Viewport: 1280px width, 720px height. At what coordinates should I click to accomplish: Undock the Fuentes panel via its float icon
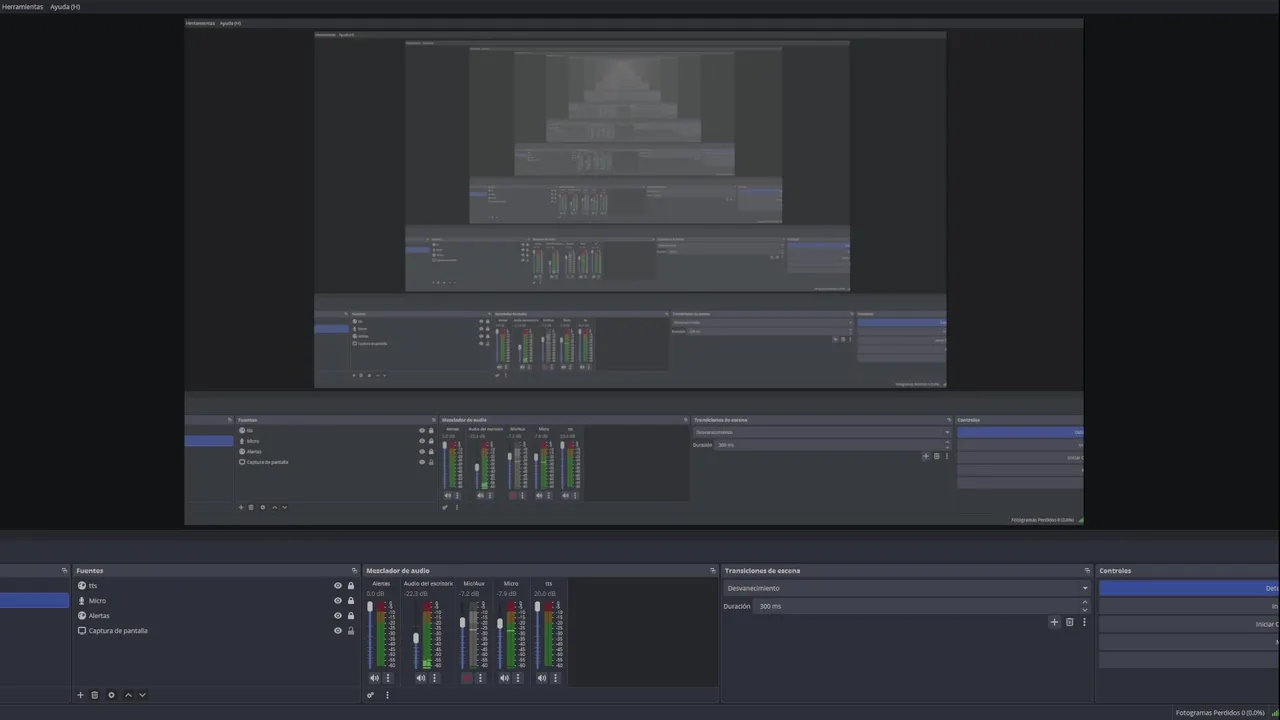click(x=354, y=571)
